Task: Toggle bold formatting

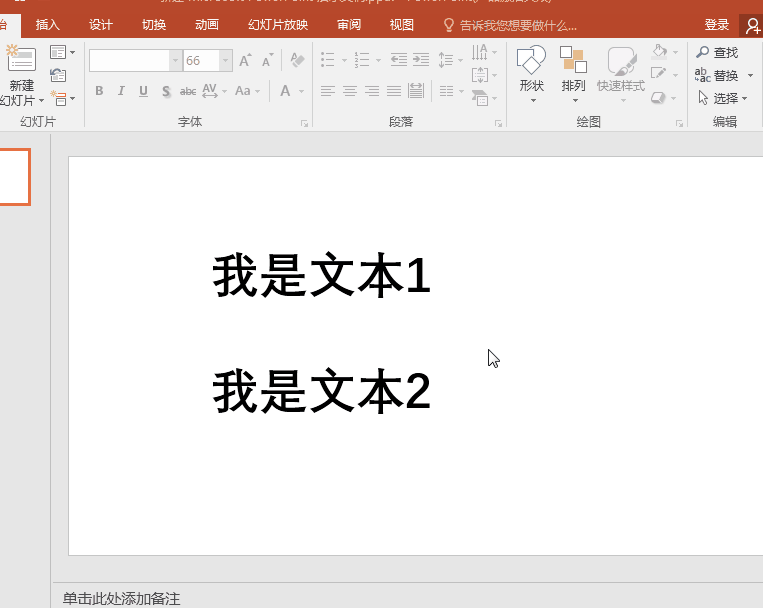Action: coord(99,91)
